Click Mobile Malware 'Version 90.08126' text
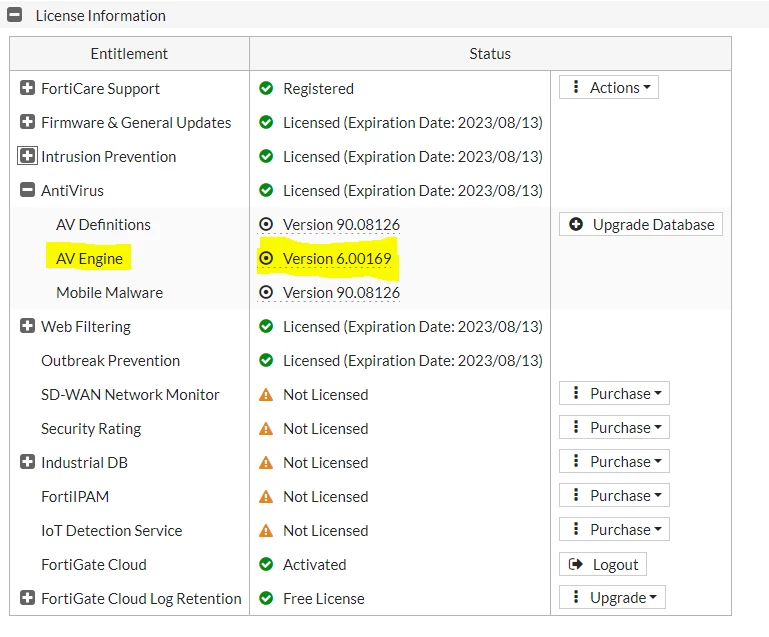The height and width of the screenshot is (637, 769). tap(341, 292)
